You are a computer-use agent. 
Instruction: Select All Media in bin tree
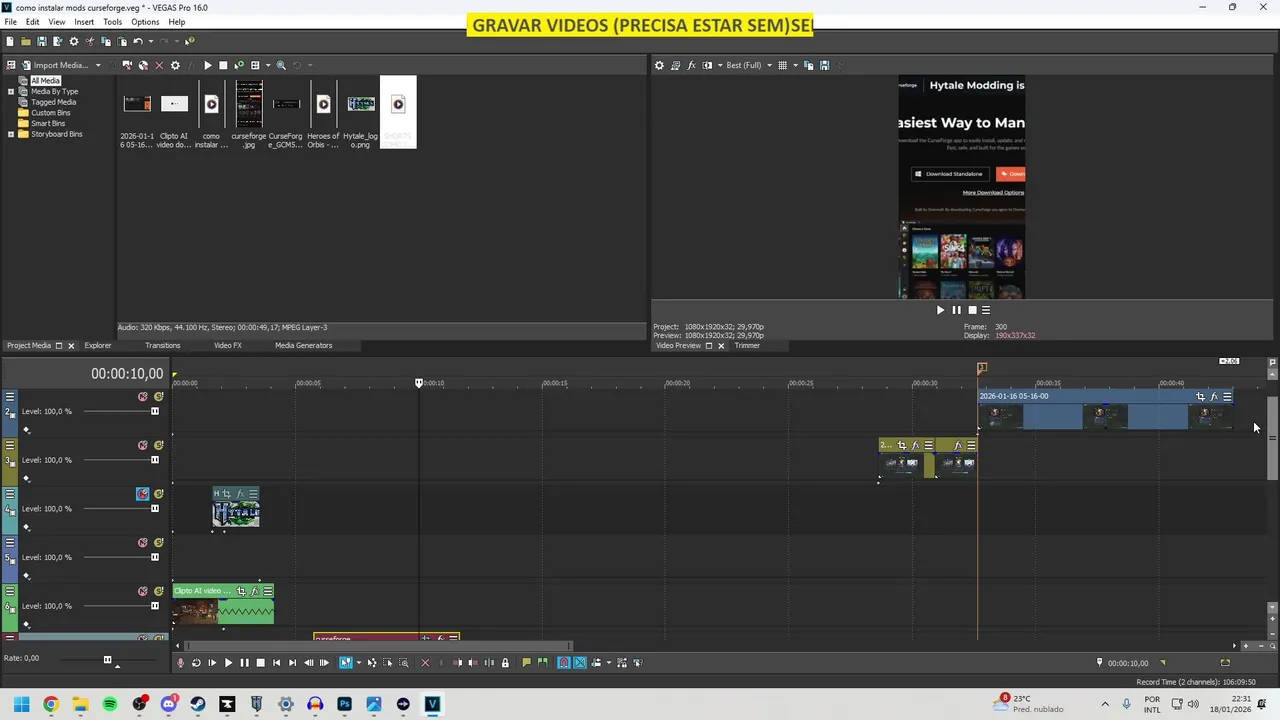tap(45, 81)
